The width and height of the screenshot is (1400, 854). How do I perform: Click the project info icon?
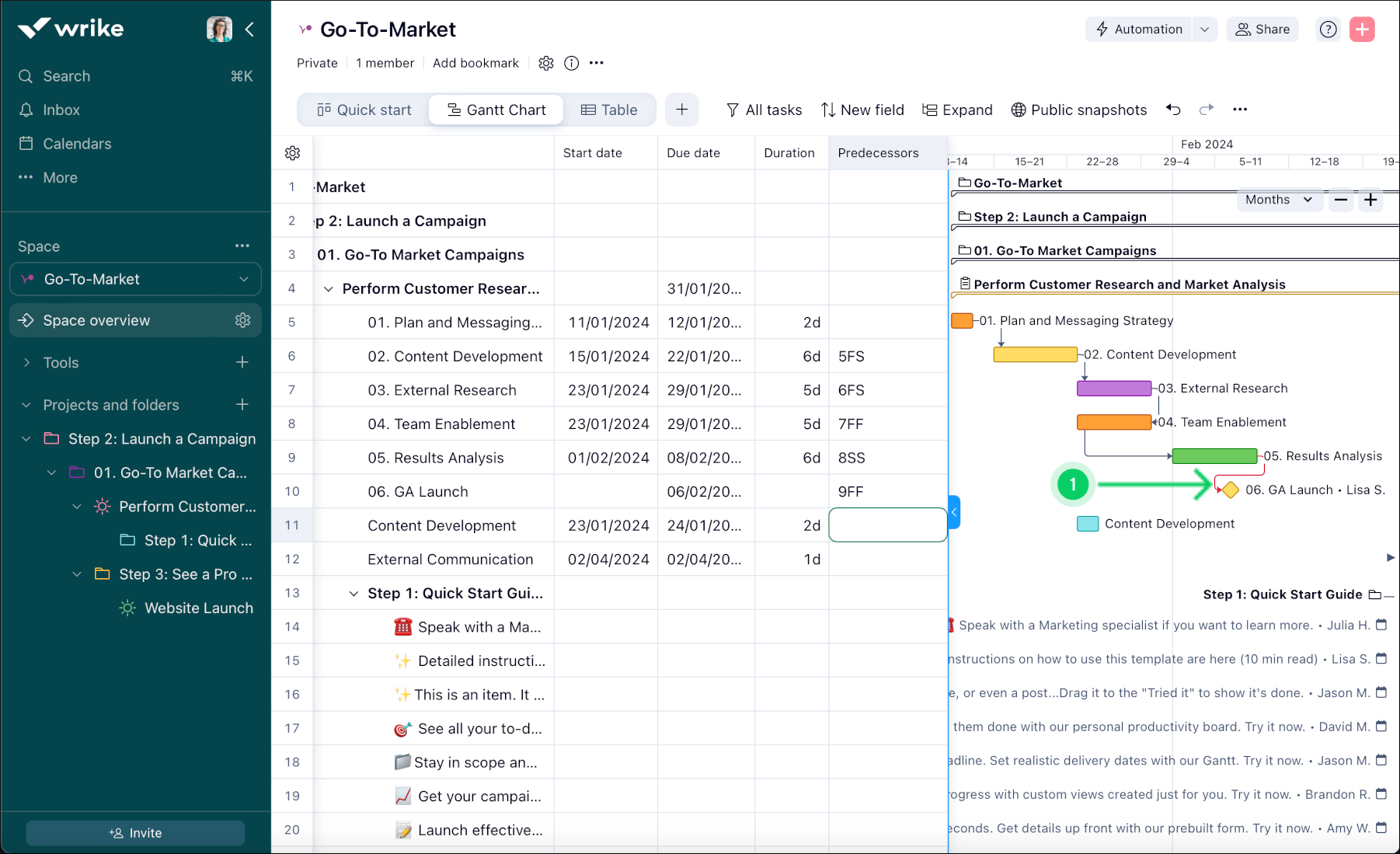click(571, 63)
